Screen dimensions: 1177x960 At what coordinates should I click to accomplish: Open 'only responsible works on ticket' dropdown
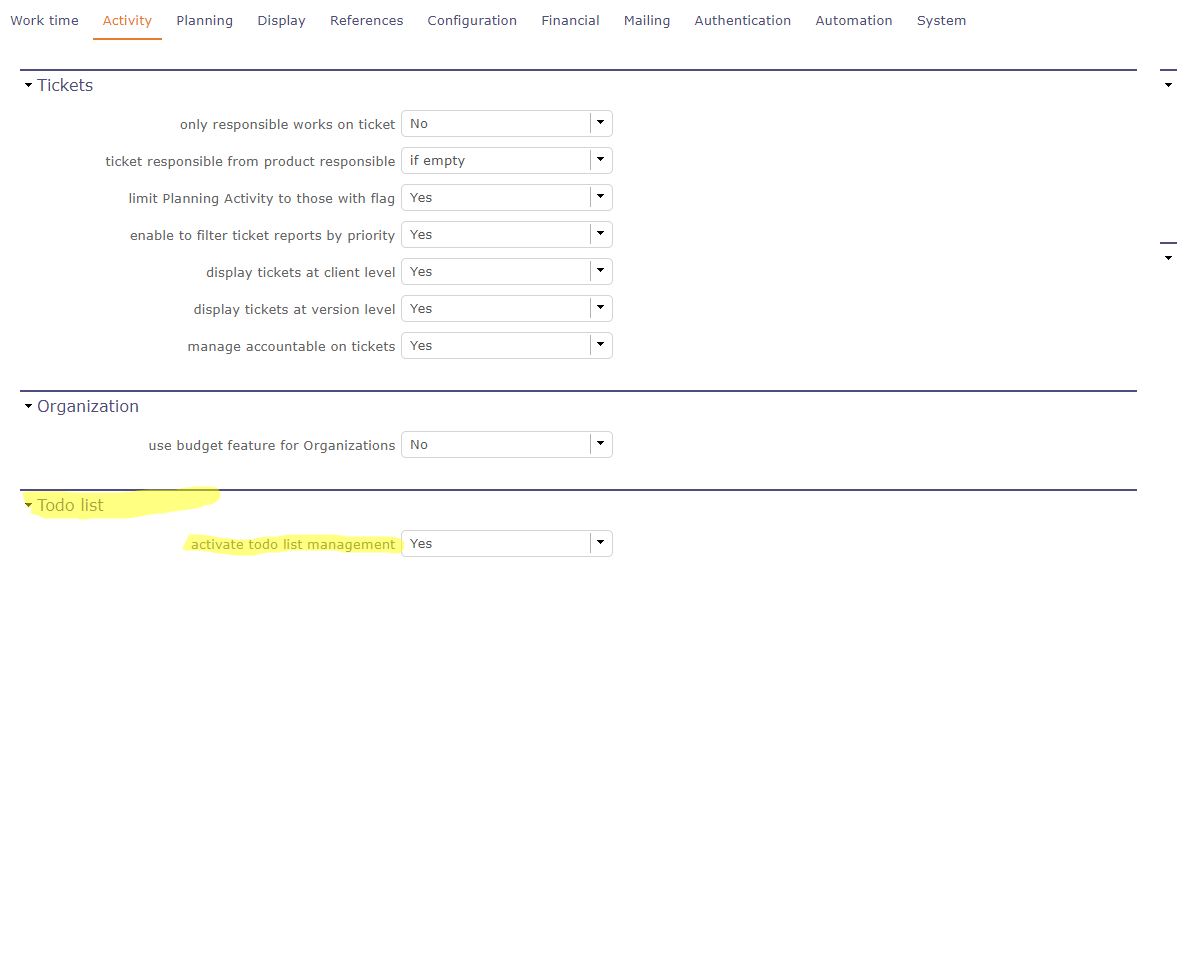click(x=600, y=124)
